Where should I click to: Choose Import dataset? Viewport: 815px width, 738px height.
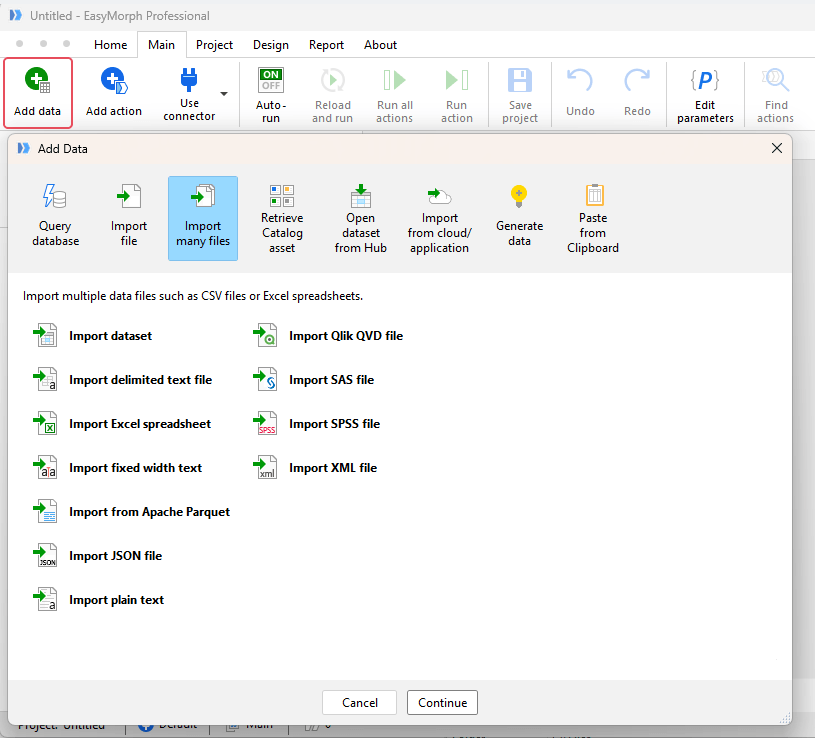point(93,336)
